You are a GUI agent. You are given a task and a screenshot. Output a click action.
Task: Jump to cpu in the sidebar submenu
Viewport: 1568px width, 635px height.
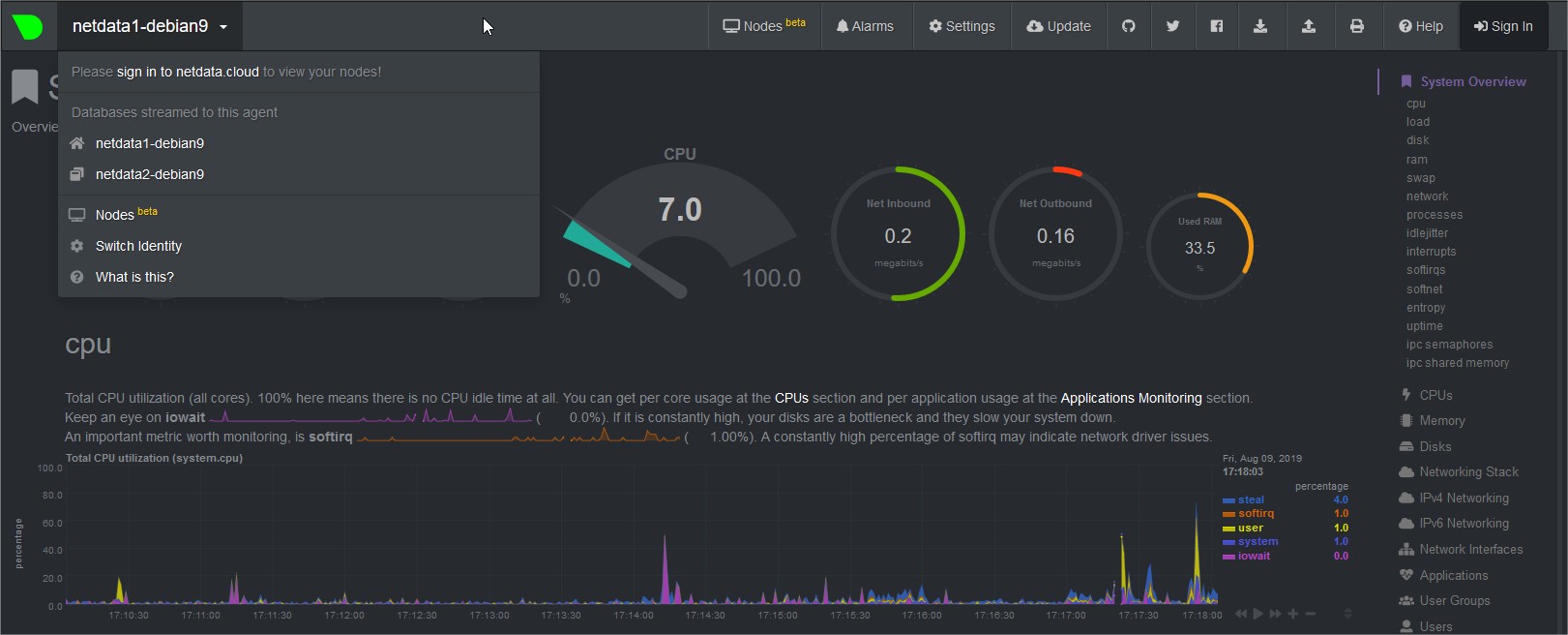point(1416,104)
